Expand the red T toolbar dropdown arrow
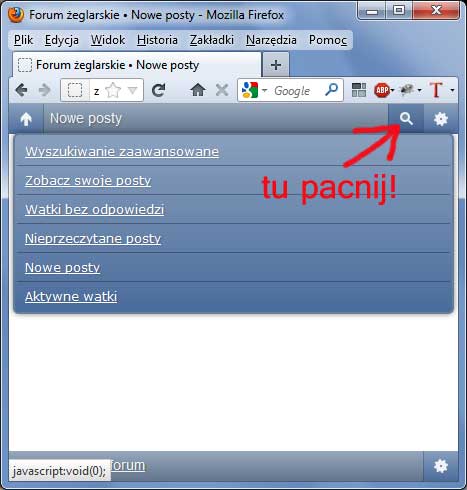 coord(452,90)
